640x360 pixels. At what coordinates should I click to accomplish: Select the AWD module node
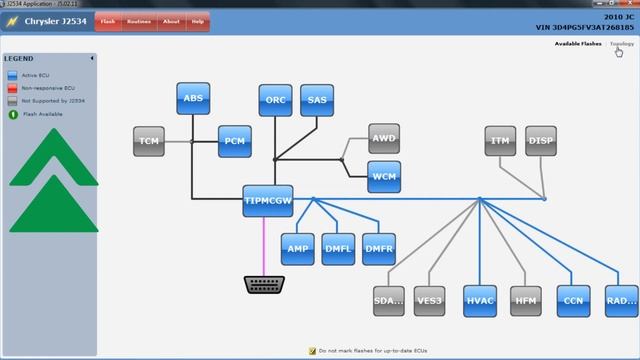(x=384, y=138)
